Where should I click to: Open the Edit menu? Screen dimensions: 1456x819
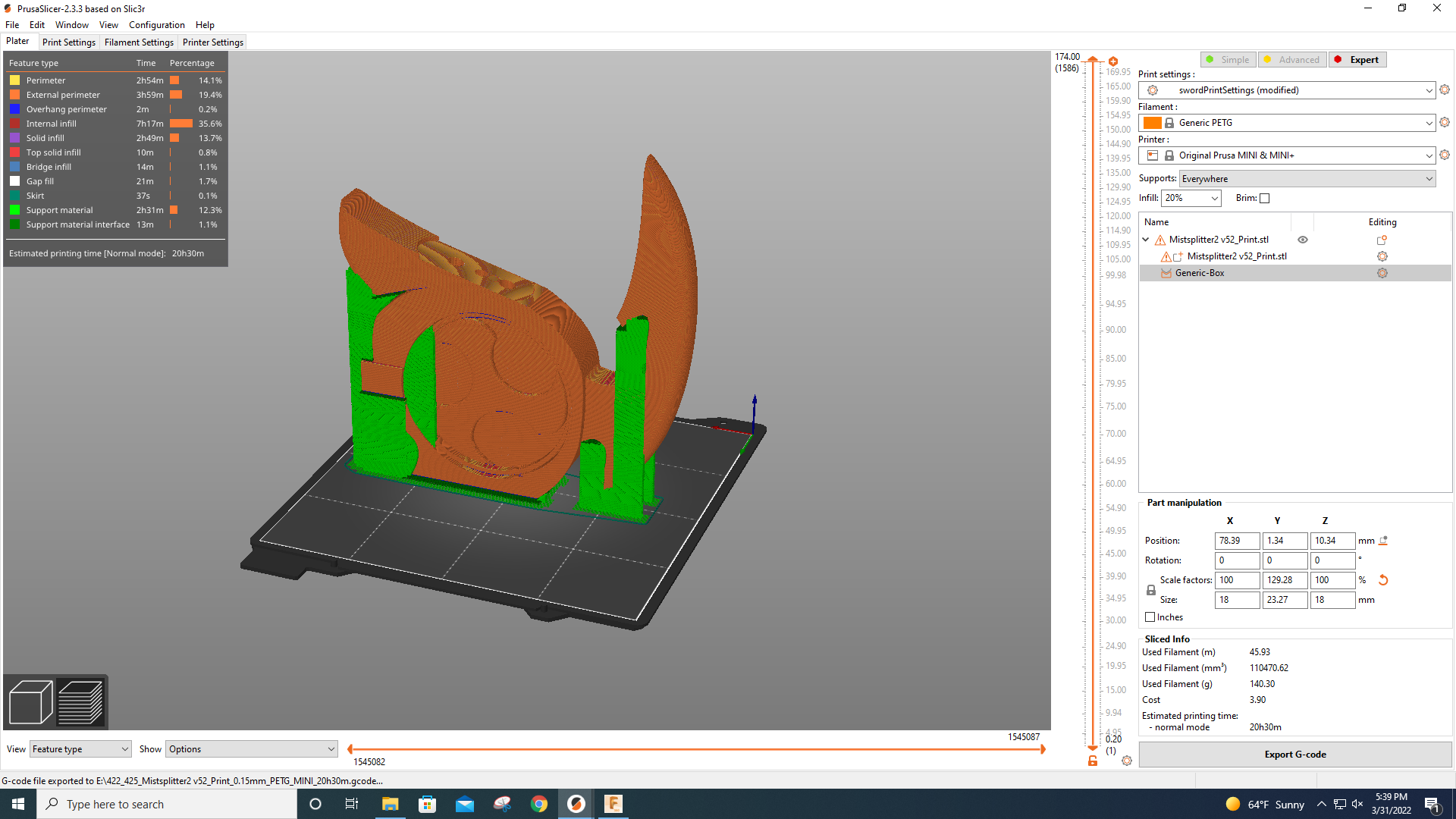click(x=37, y=25)
